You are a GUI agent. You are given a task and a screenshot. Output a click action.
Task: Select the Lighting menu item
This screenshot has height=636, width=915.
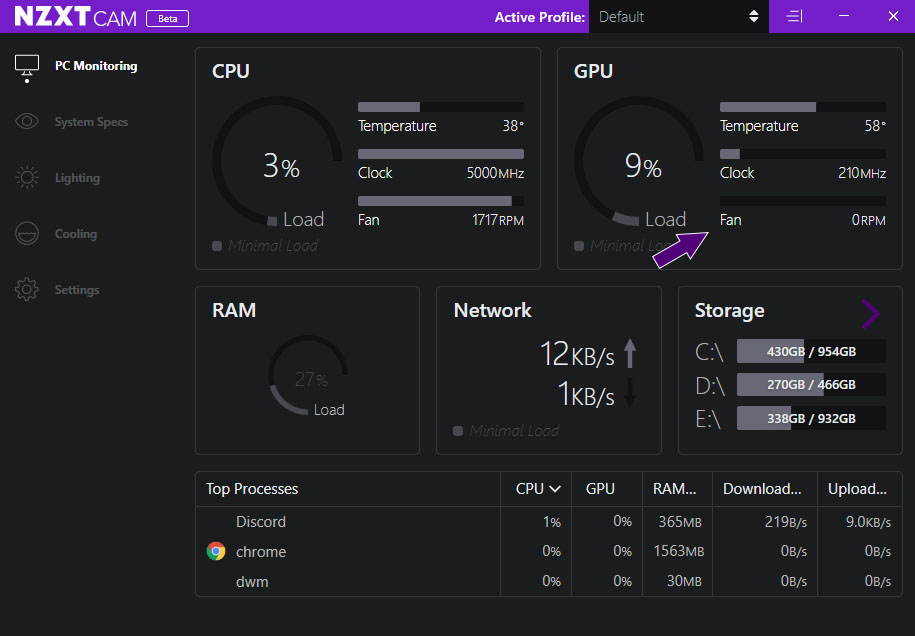[x=77, y=178]
